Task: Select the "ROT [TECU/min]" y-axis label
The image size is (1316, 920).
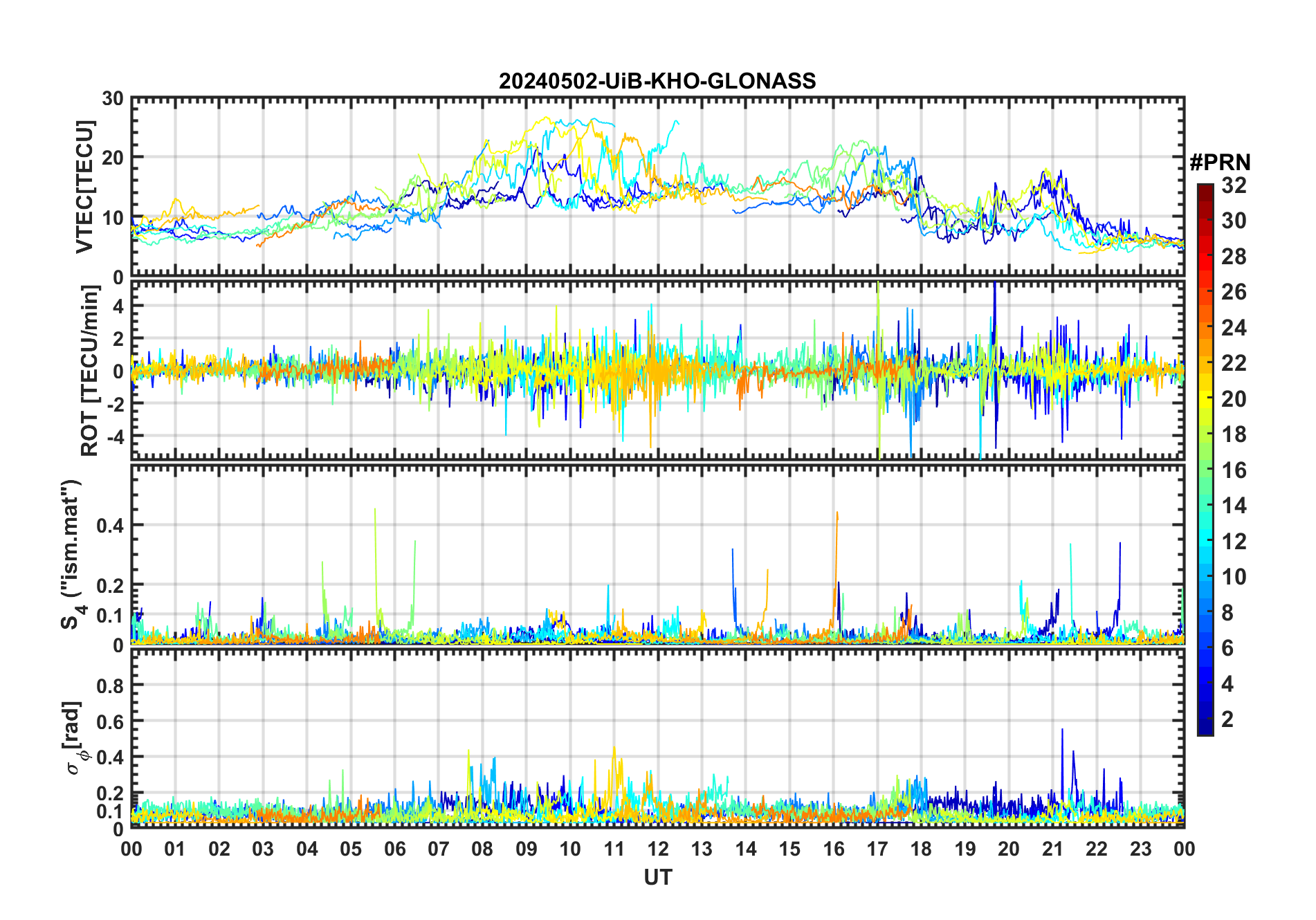Action: pyautogui.click(x=90, y=371)
